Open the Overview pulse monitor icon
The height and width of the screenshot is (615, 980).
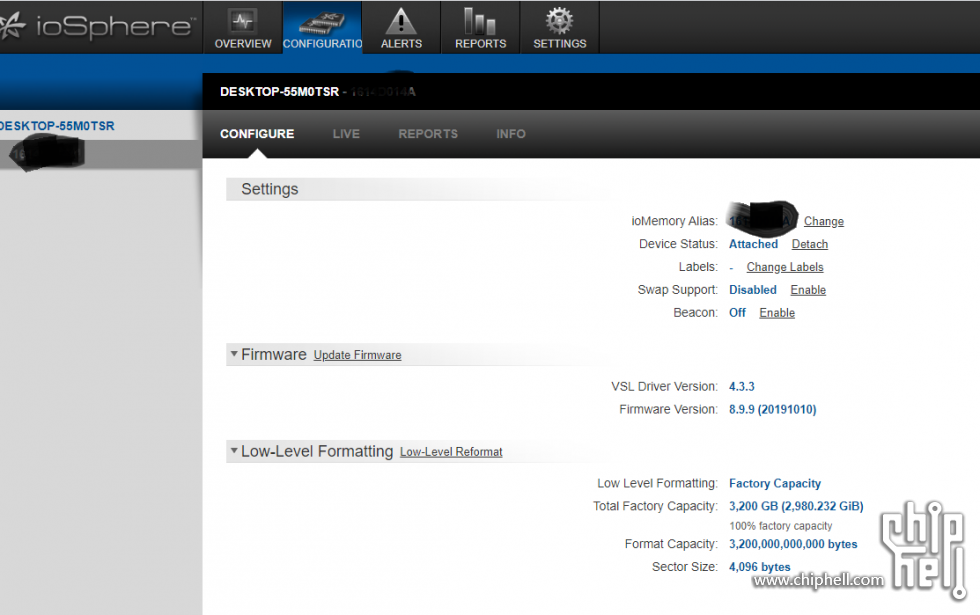coord(242,22)
